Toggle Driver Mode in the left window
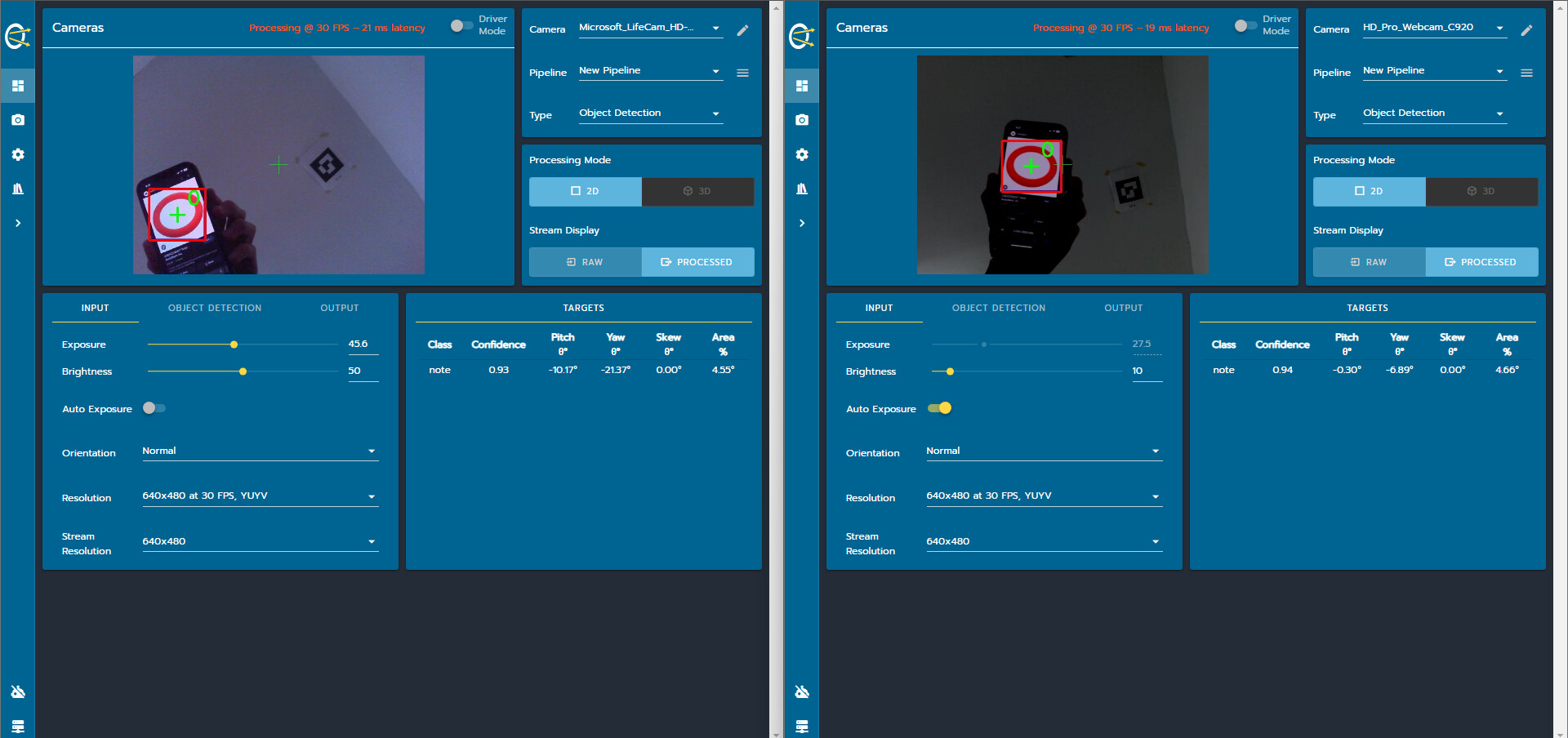The image size is (1568, 738). [461, 25]
